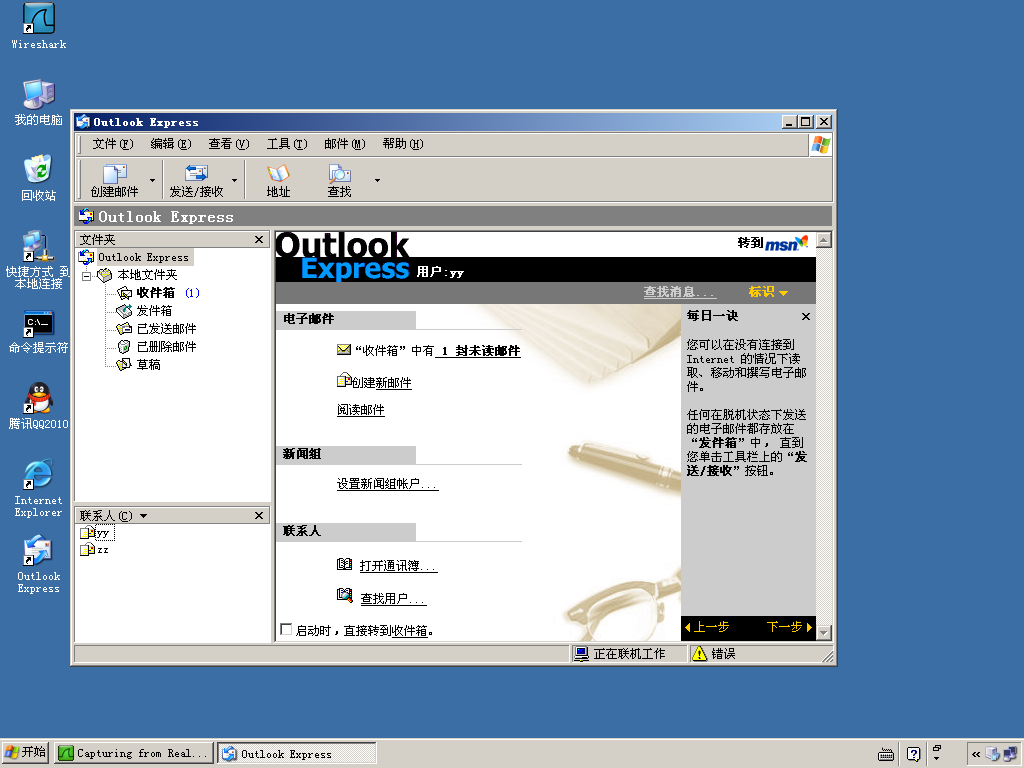Image resolution: width=1024 pixels, height=768 pixels.
Task: Select 腾讯QQ2010 desktop icon
Action: 39,406
